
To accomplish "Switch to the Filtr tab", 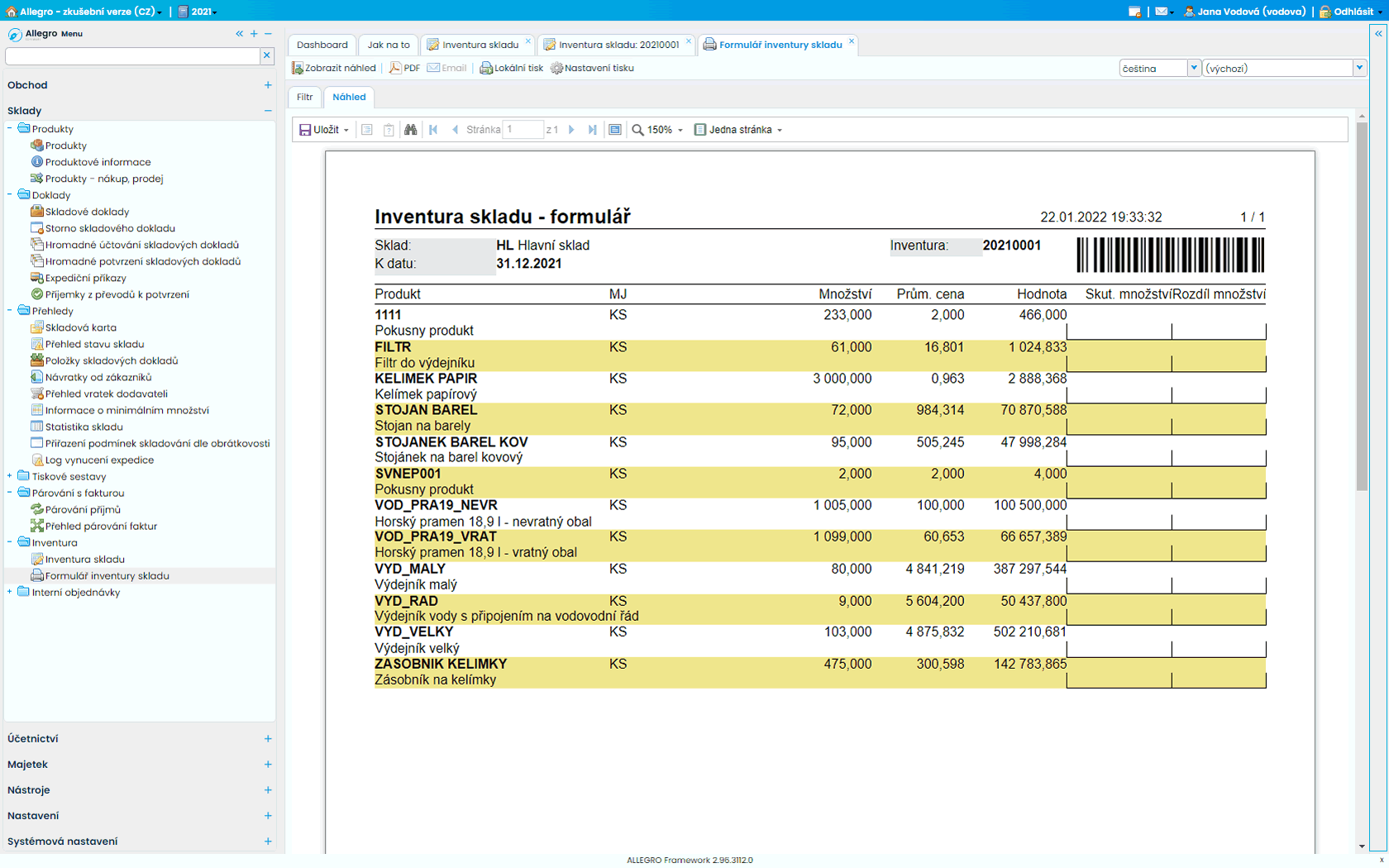I will [x=305, y=97].
